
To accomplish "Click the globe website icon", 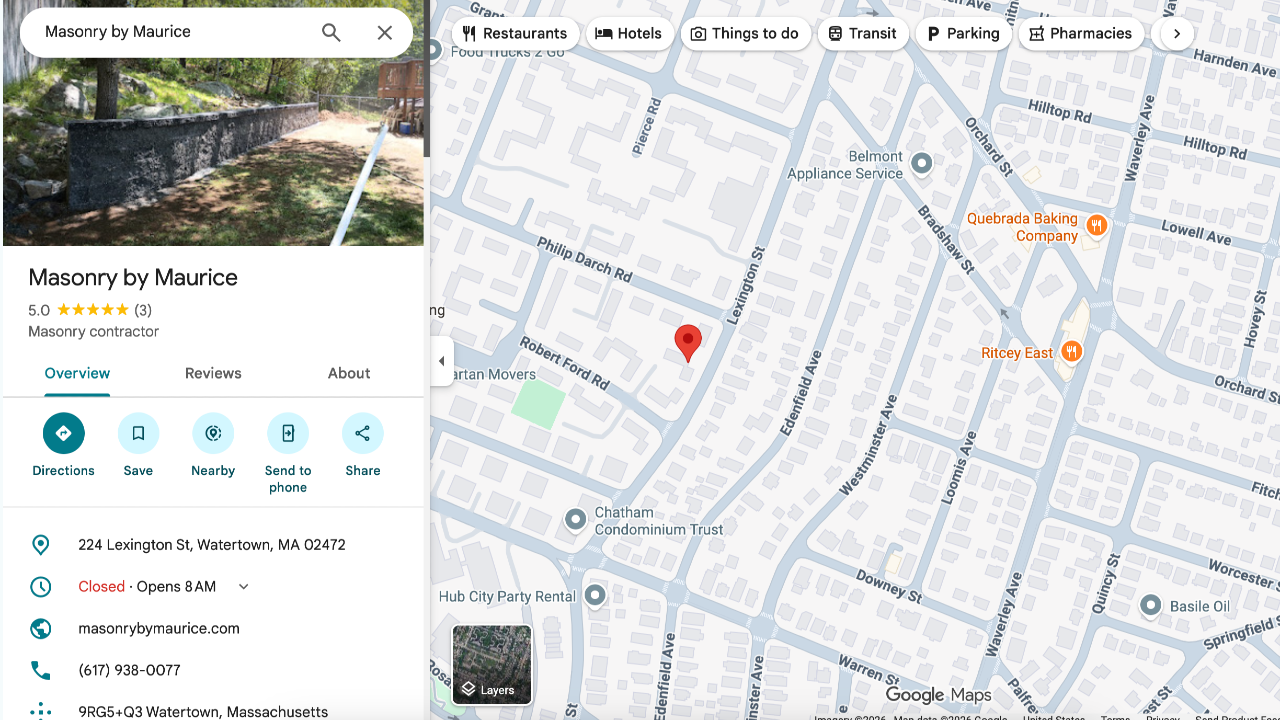I will click(x=41, y=629).
